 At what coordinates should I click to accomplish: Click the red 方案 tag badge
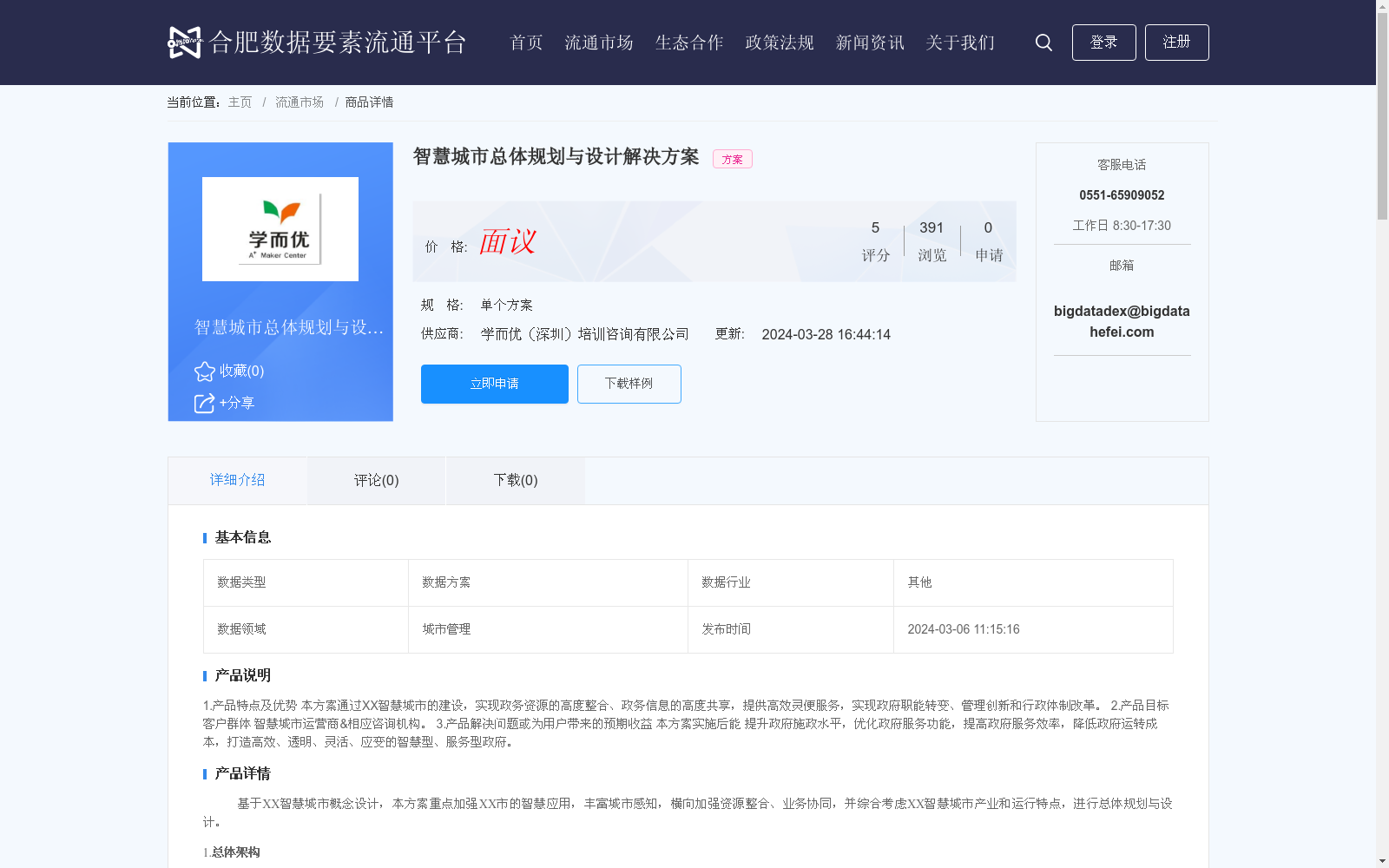(x=732, y=159)
